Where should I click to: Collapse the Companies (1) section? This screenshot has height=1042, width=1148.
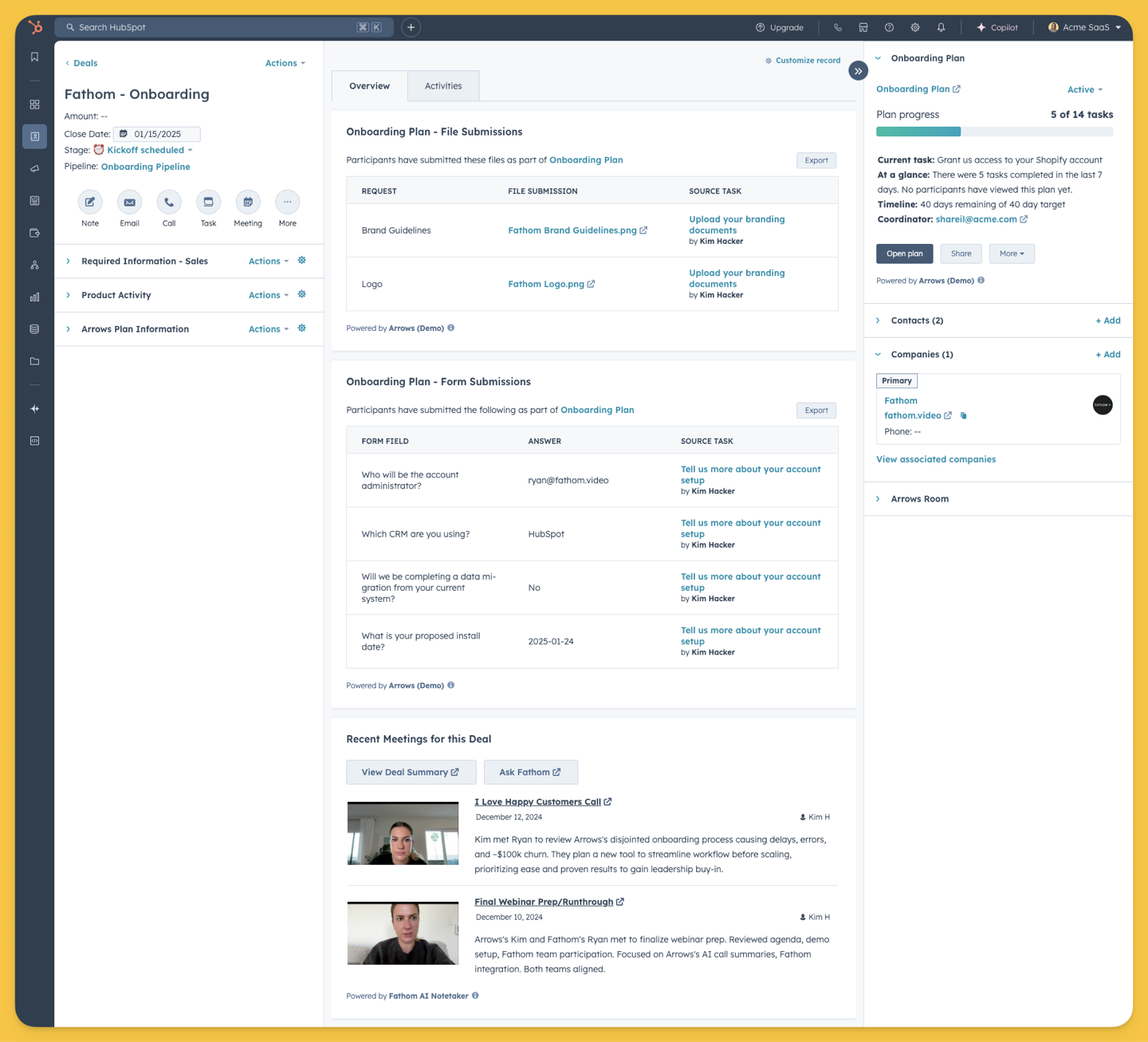tap(879, 355)
